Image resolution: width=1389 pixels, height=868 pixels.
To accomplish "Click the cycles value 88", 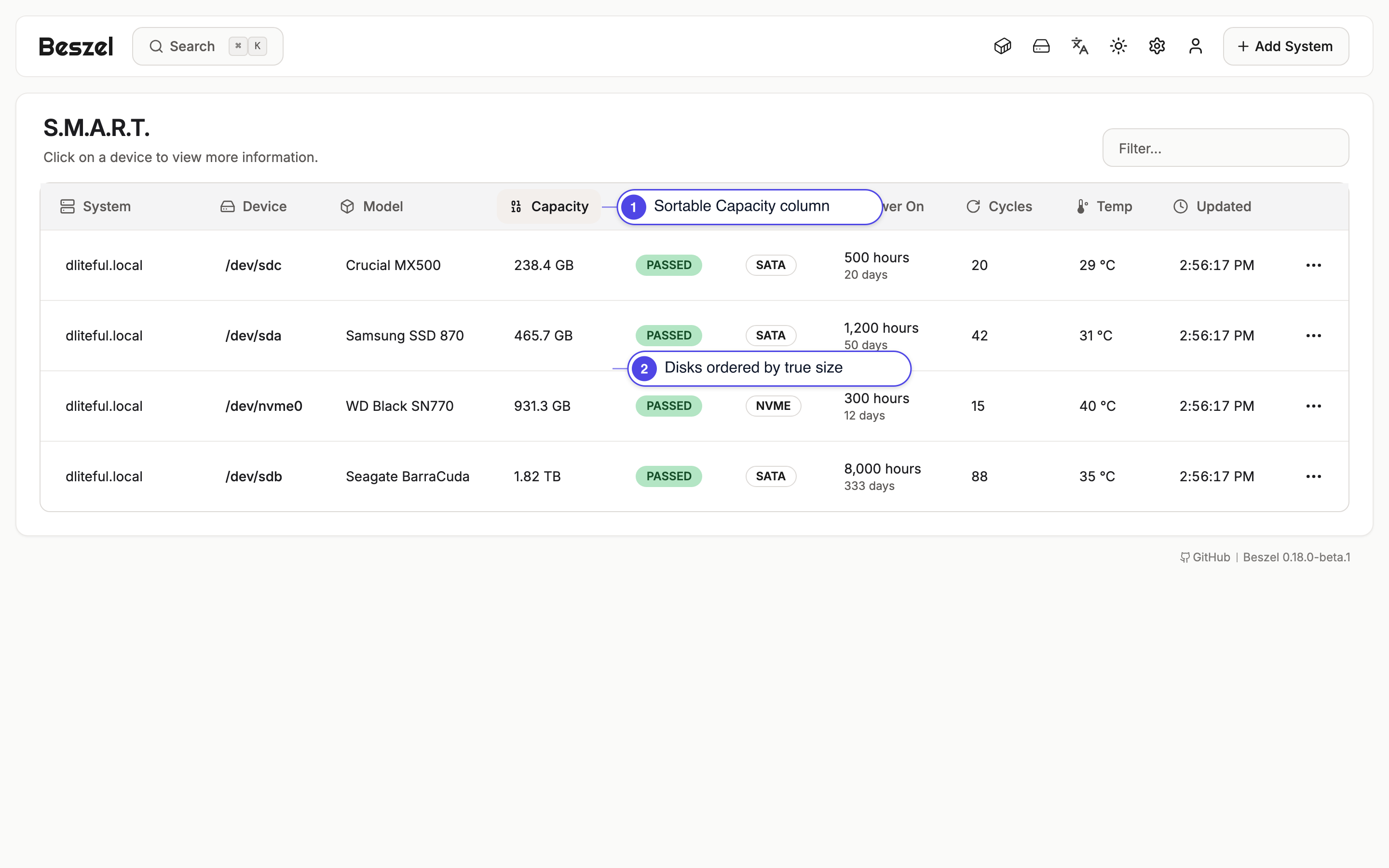I will click(979, 476).
